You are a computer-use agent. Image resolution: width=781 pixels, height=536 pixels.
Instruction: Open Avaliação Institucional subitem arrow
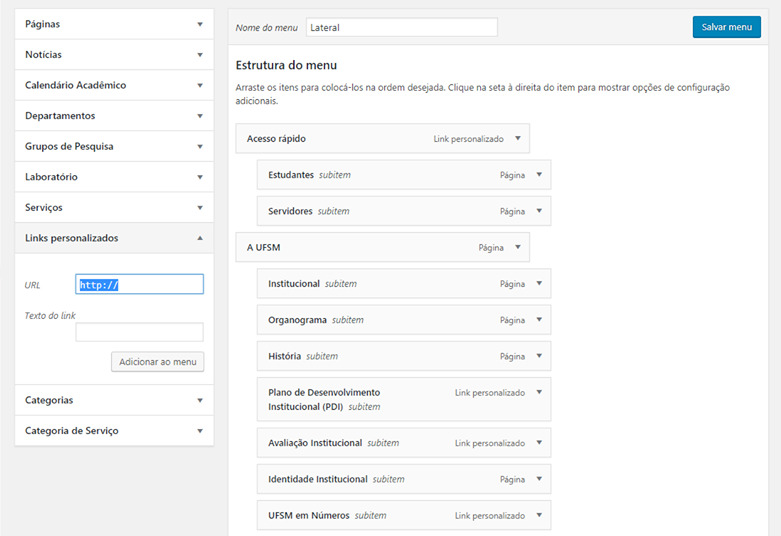tap(539, 443)
